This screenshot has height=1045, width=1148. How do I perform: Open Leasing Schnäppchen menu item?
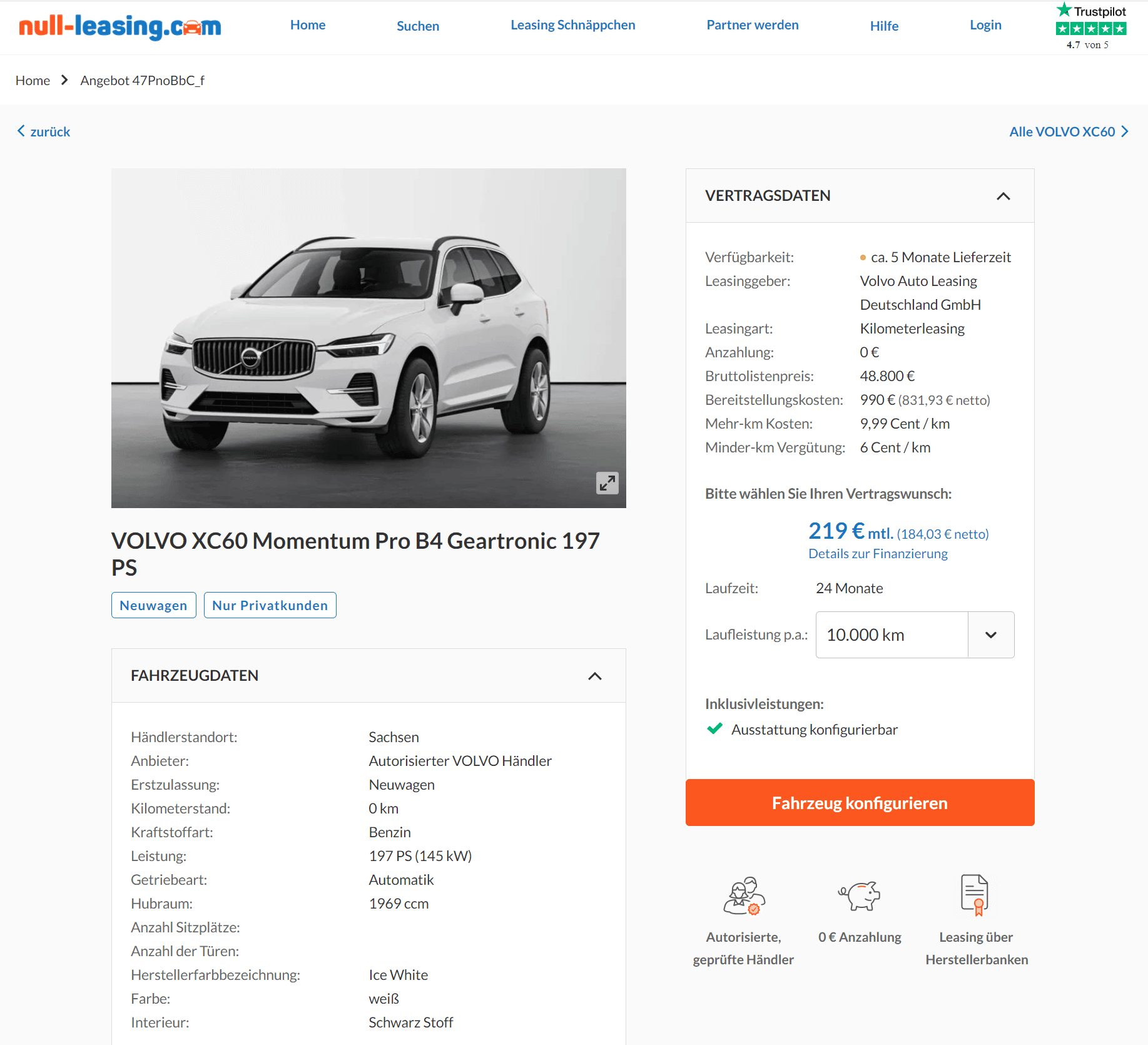(572, 25)
